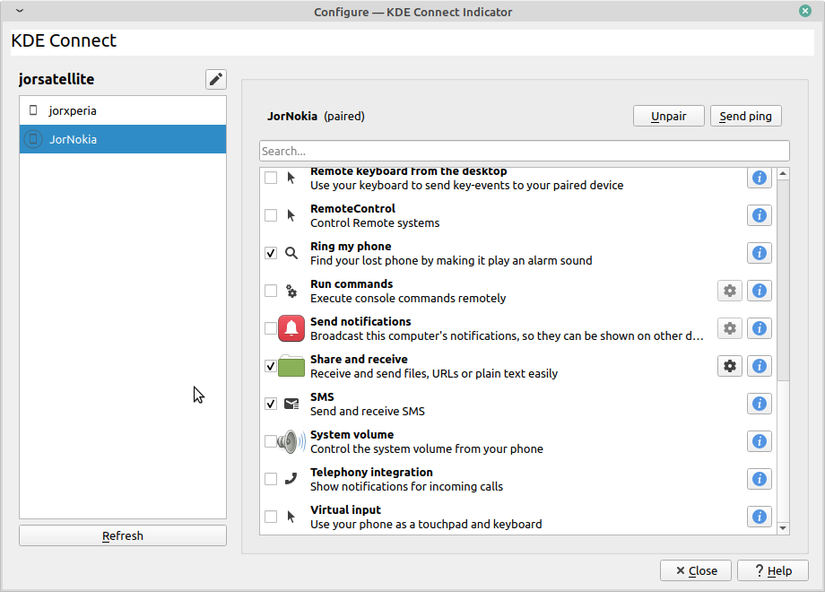Open info for RemoteControl plugin
The height and width of the screenshot is (592, 825).
click(x=759, y=215)
